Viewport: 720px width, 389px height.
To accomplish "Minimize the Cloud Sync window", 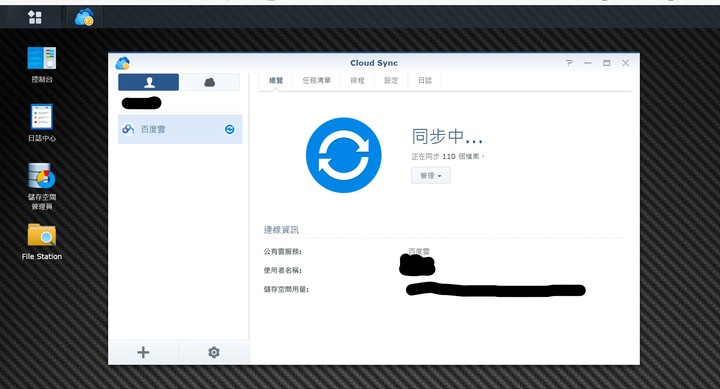I will (588, 63).
